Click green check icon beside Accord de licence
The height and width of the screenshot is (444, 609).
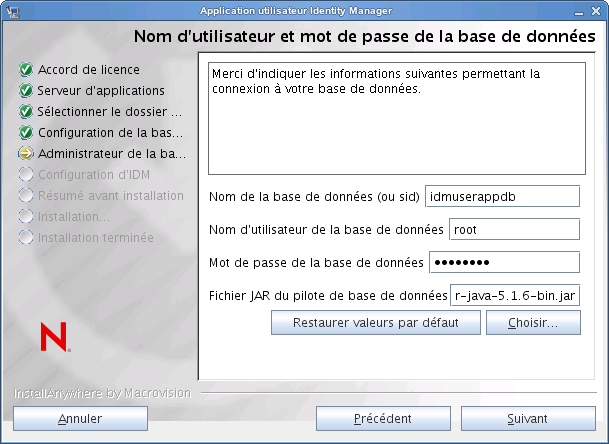click(x=26, y=70)
